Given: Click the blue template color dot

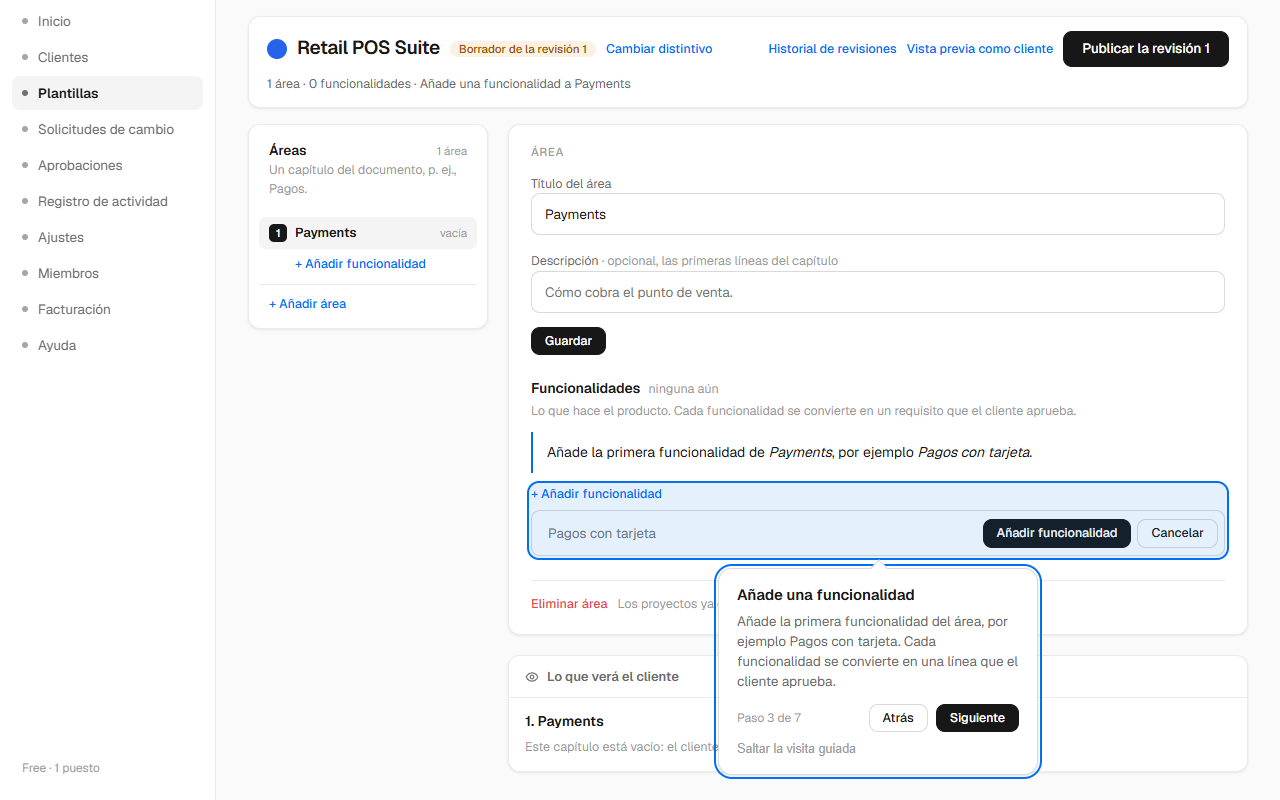Looking at the screenshot, I should point(277,49).
